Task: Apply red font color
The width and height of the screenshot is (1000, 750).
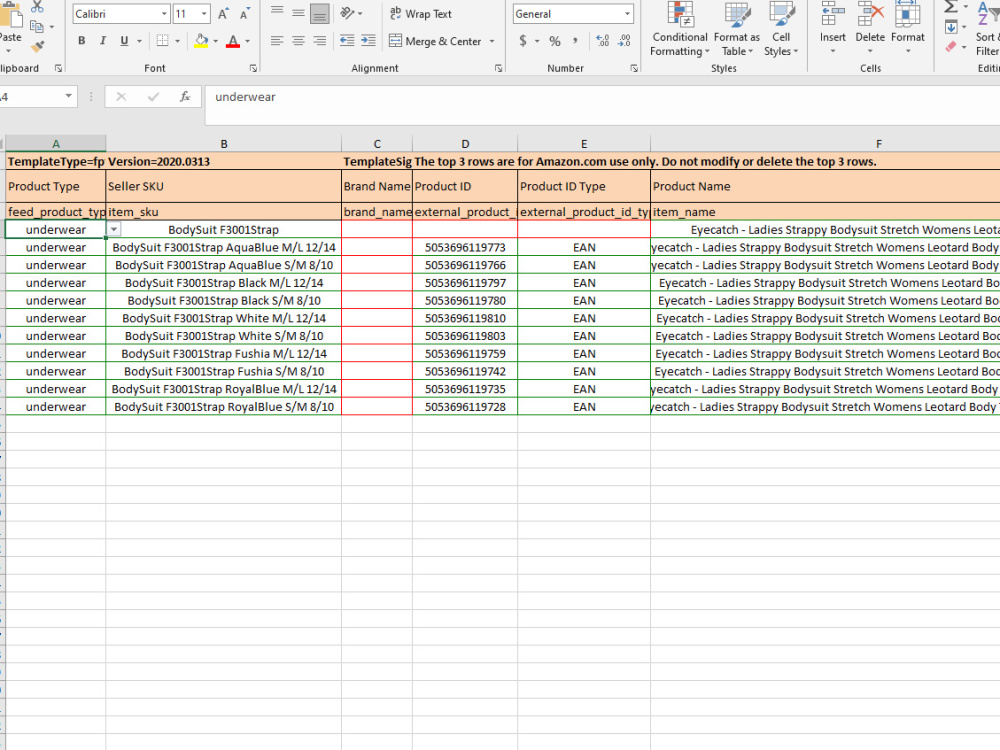Action: pyautogui.click(x=233, y=41)
